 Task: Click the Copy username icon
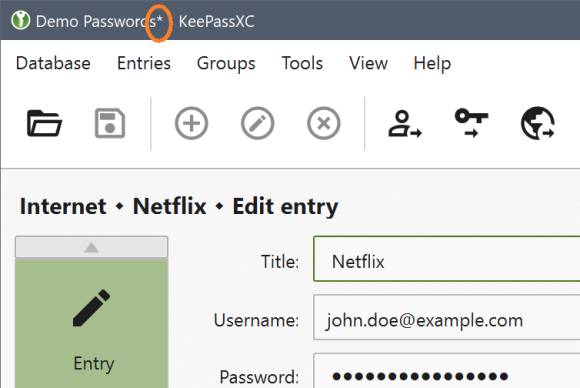405,124
